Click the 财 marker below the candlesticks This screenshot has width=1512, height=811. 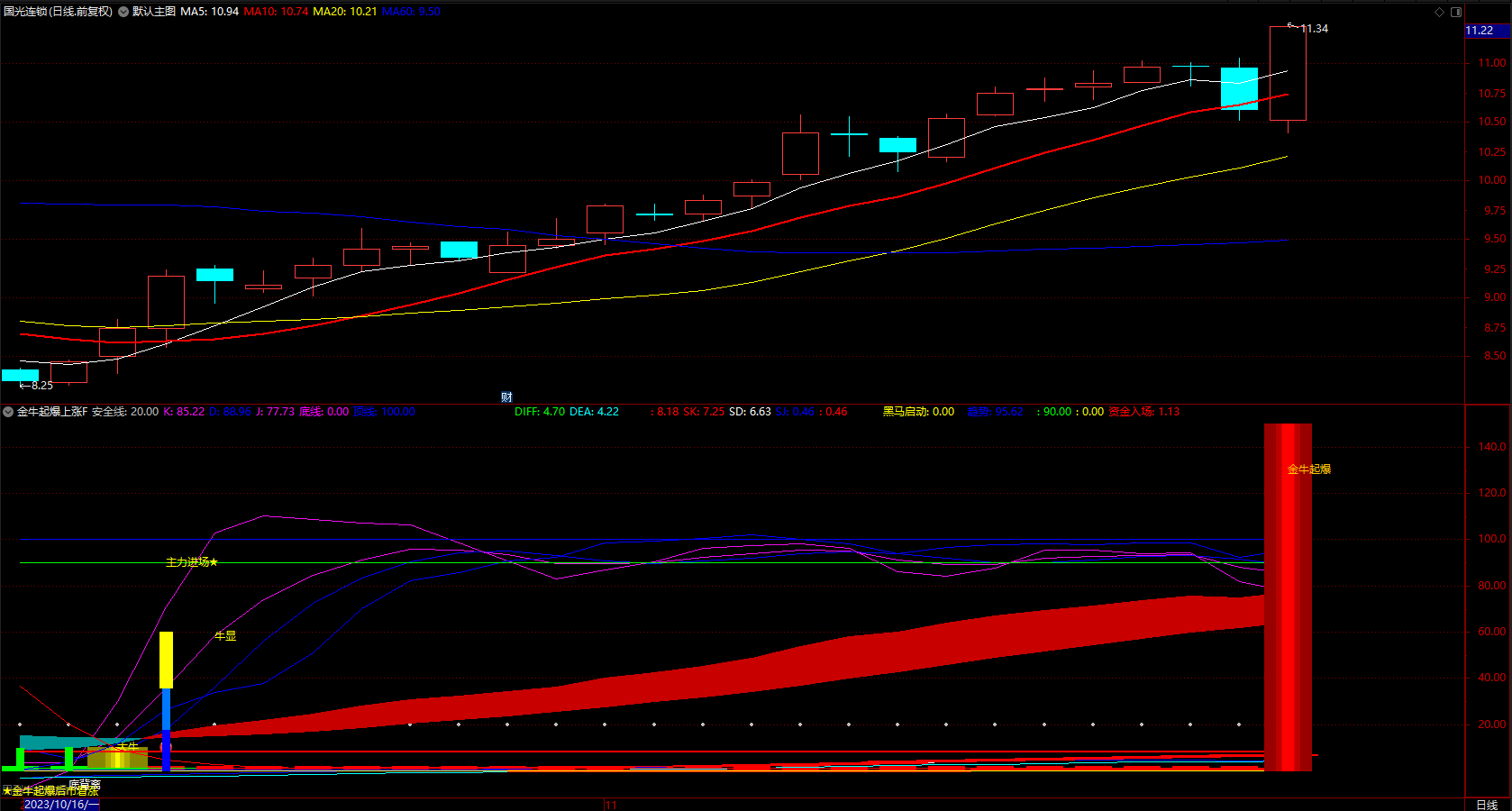point(506,397)
